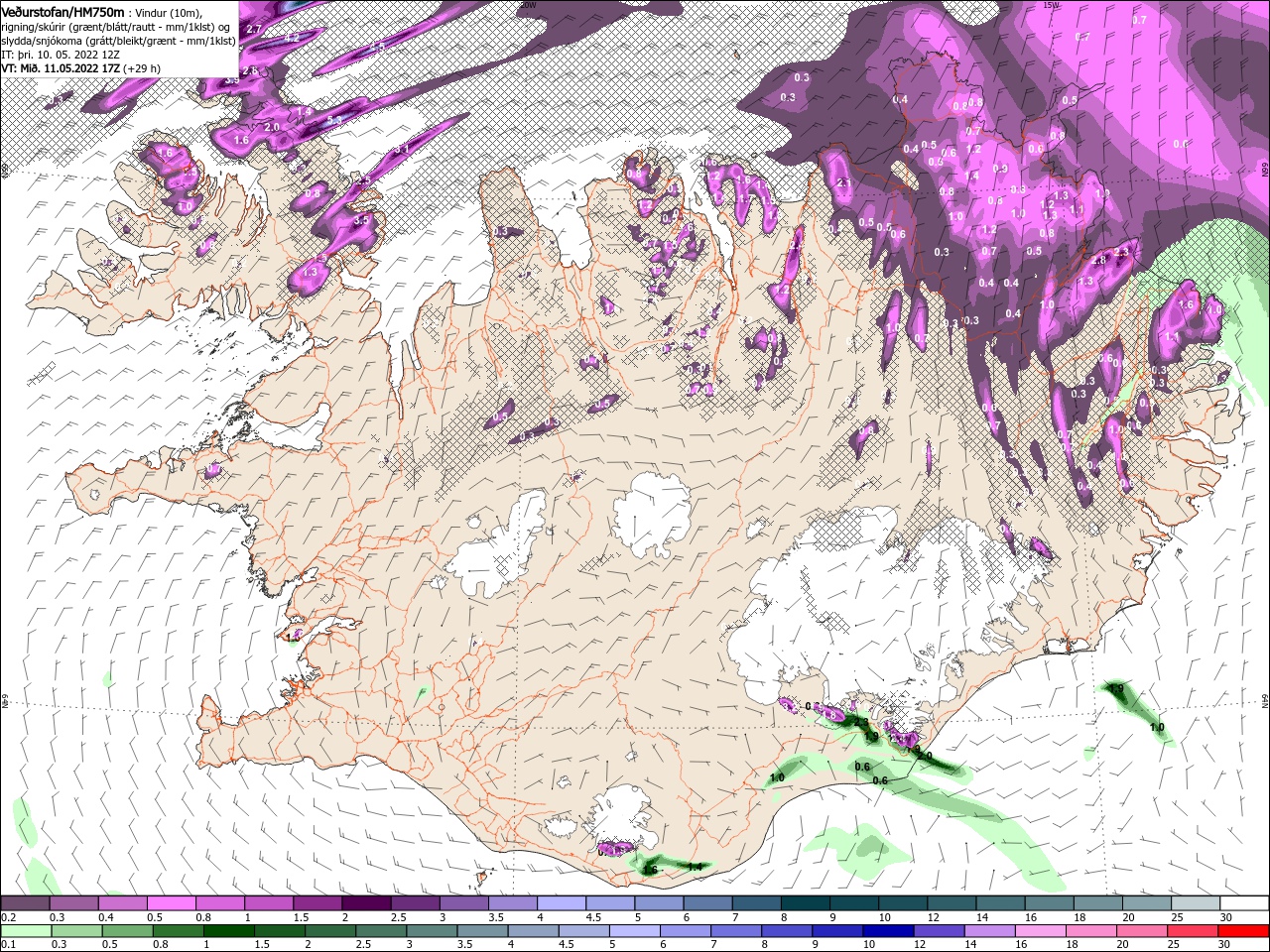Click the Vindur (10m) text in the header
This screenshot has height=952, width=1270.
tap(167, 12)
